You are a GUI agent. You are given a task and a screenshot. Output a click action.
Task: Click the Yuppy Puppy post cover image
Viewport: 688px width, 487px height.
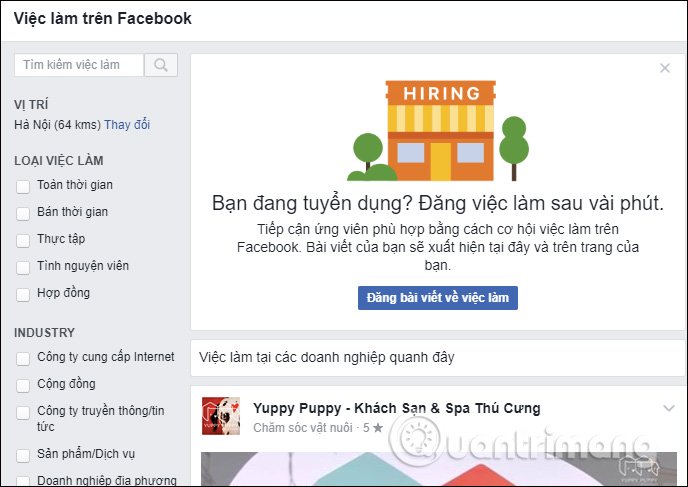pyautogui.click(x=439, y=469)
